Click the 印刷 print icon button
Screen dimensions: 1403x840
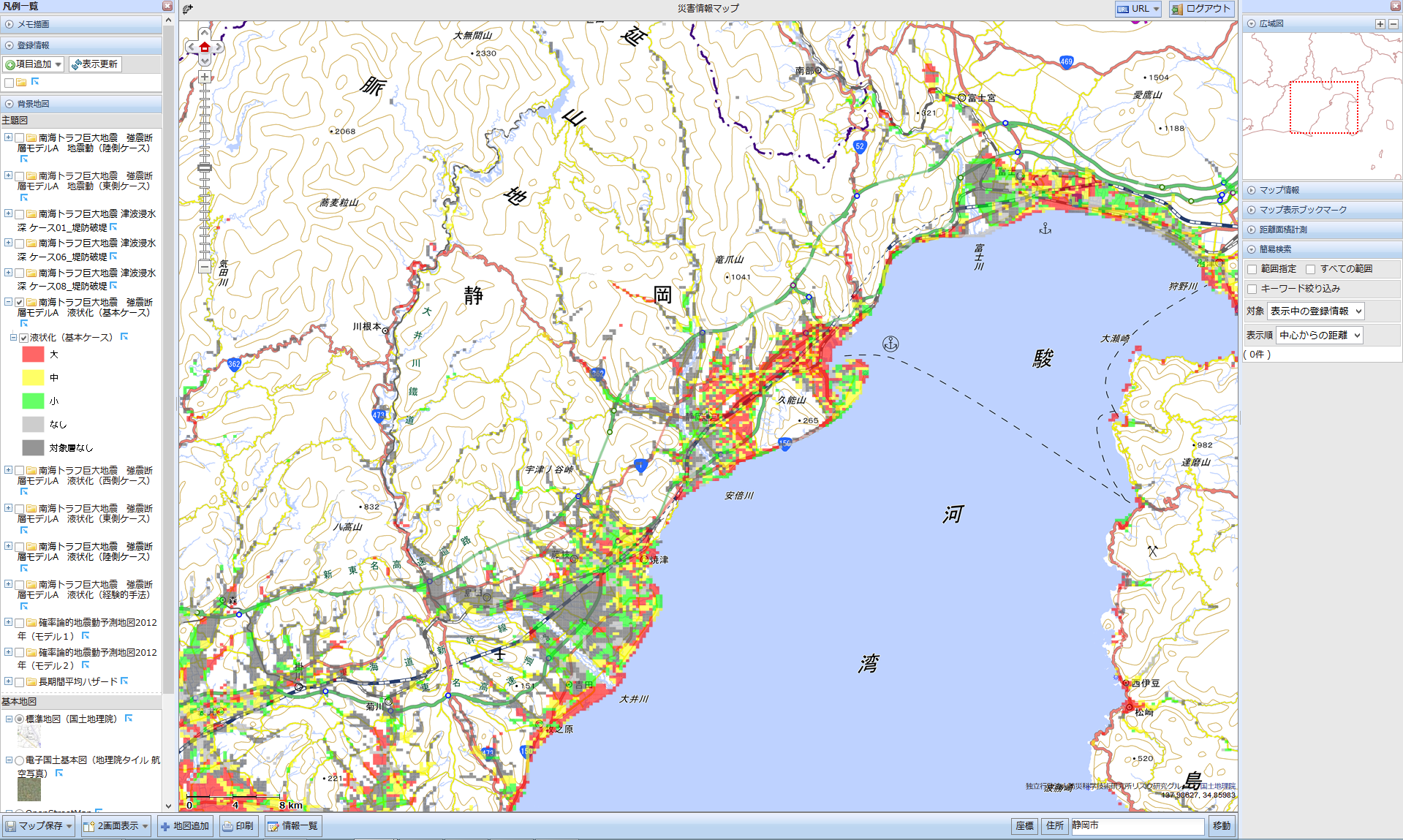238,826
